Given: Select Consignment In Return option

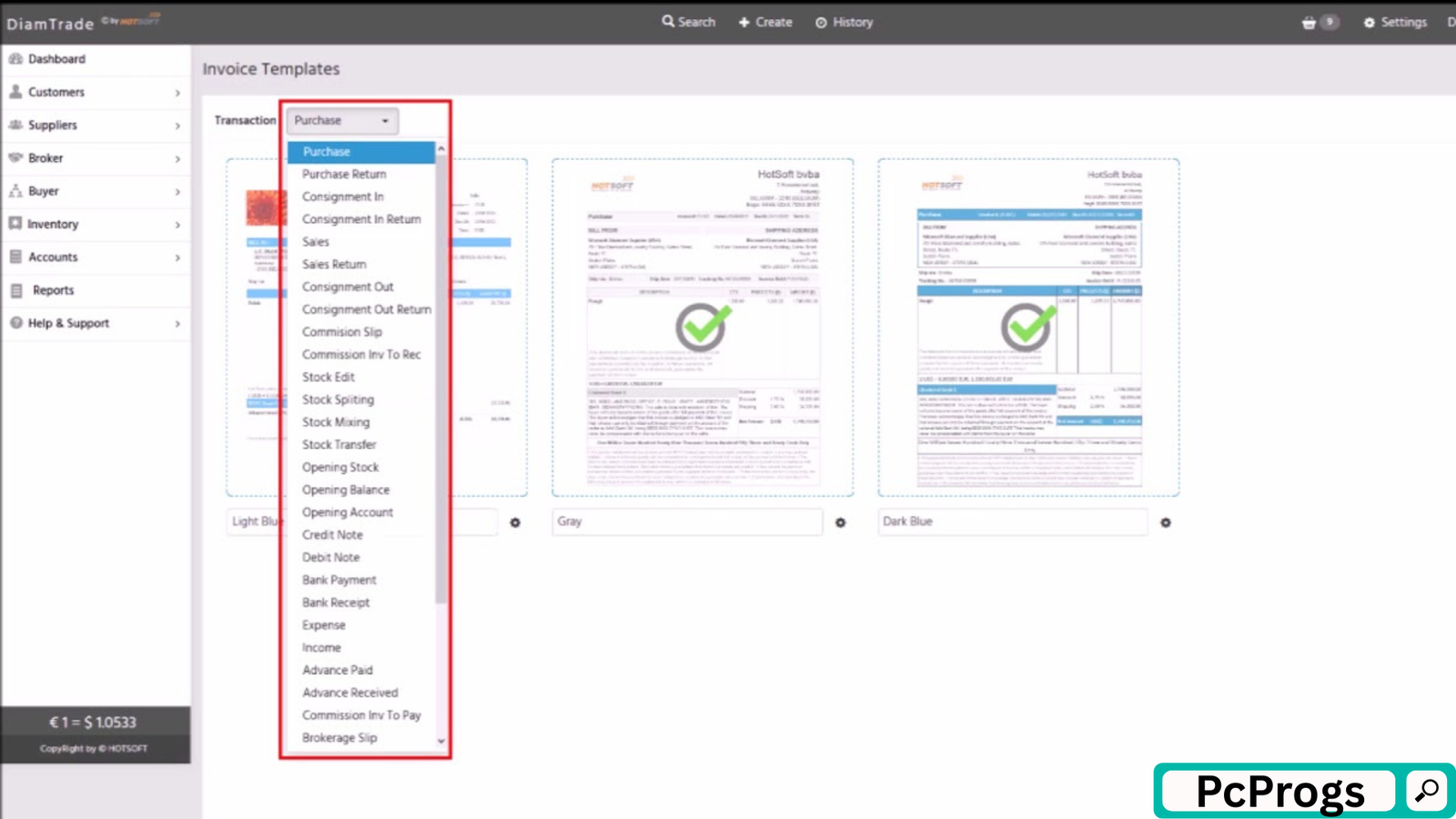Looking at the screenshot, I should tap(361, 219).
